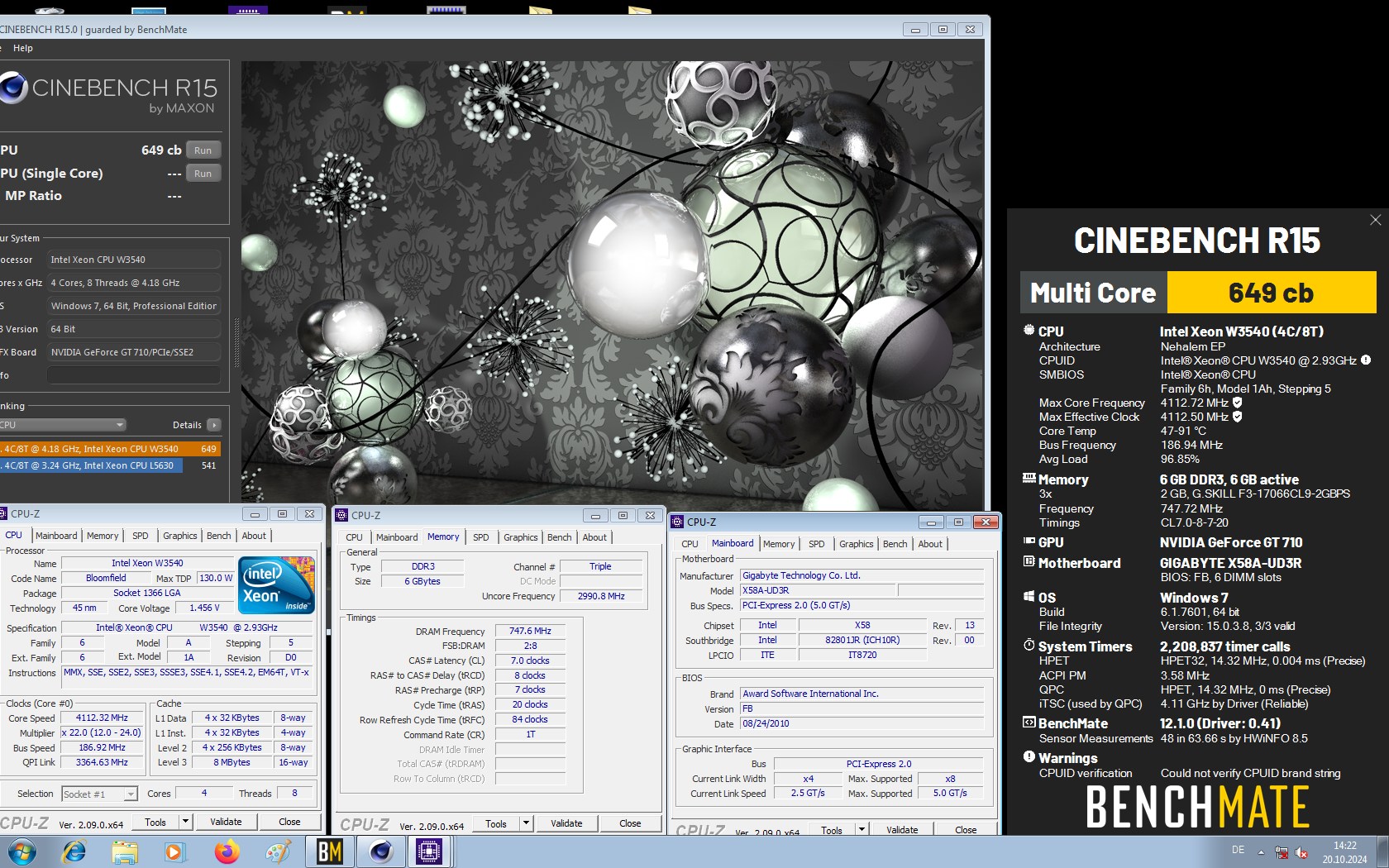This screenshot has width=1389, height=868.
Task: Click the DRAM Frequency 747.6 MHz value
Action: 531,631
